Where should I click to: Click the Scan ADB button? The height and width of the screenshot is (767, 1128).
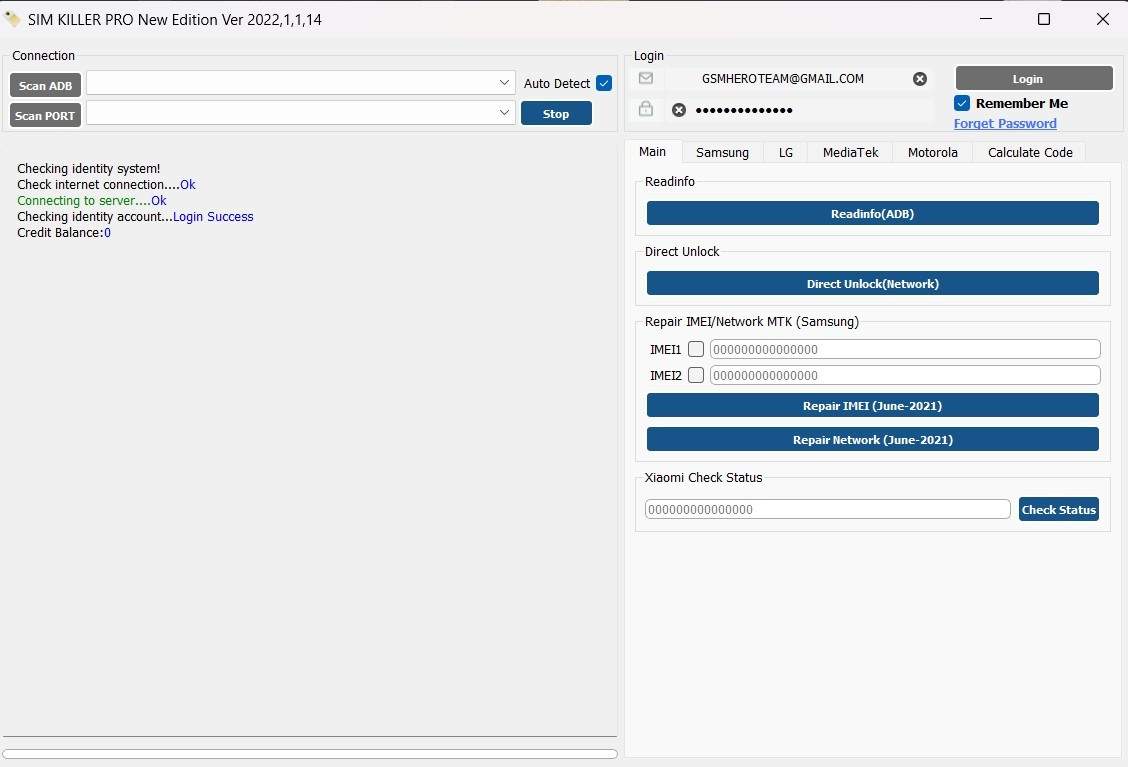[x=45, y=86]
